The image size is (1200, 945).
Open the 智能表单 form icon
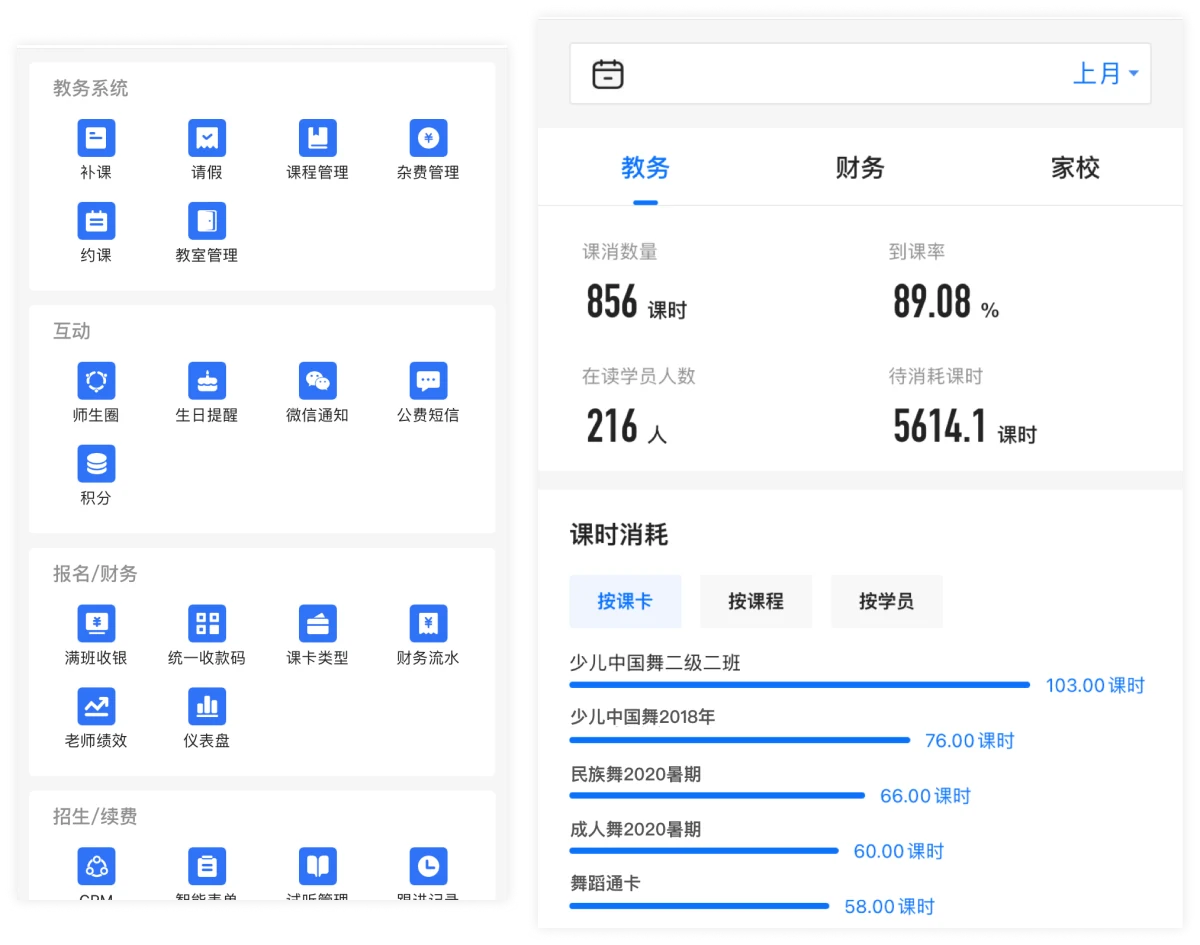coord(207,867)
